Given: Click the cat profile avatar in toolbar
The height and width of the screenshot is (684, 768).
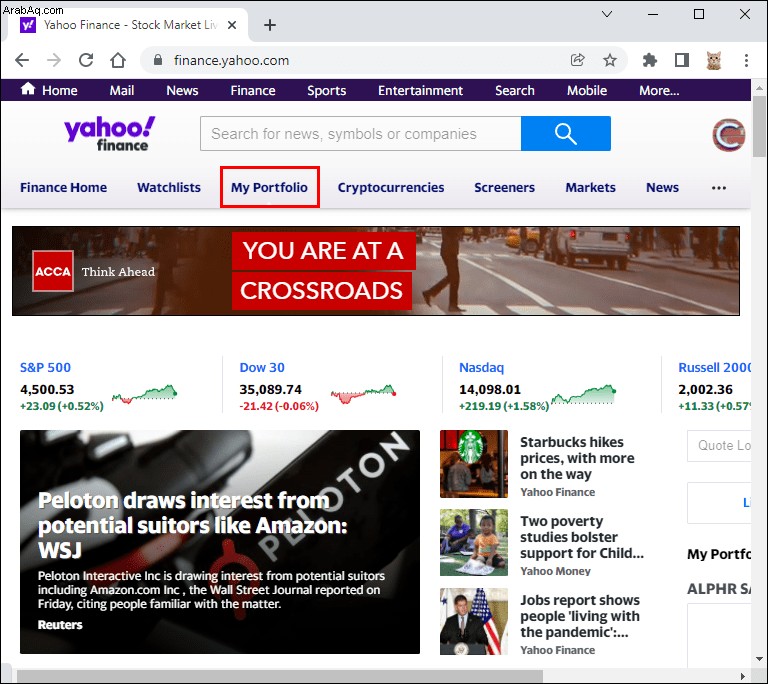Looking at the screenshot, I should click(x=714, y=60).
